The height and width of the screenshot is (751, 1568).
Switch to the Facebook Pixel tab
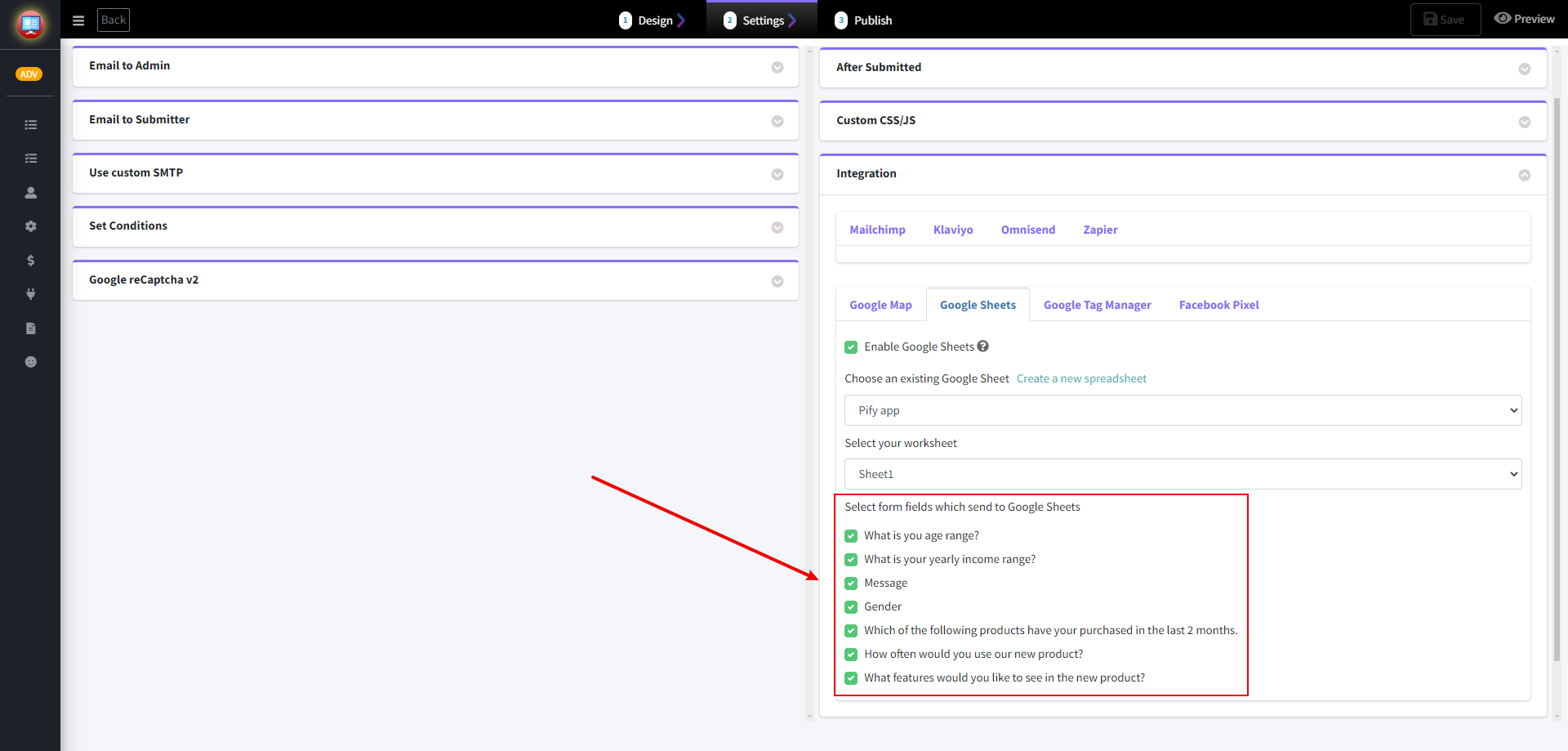tap(1218, 305)
